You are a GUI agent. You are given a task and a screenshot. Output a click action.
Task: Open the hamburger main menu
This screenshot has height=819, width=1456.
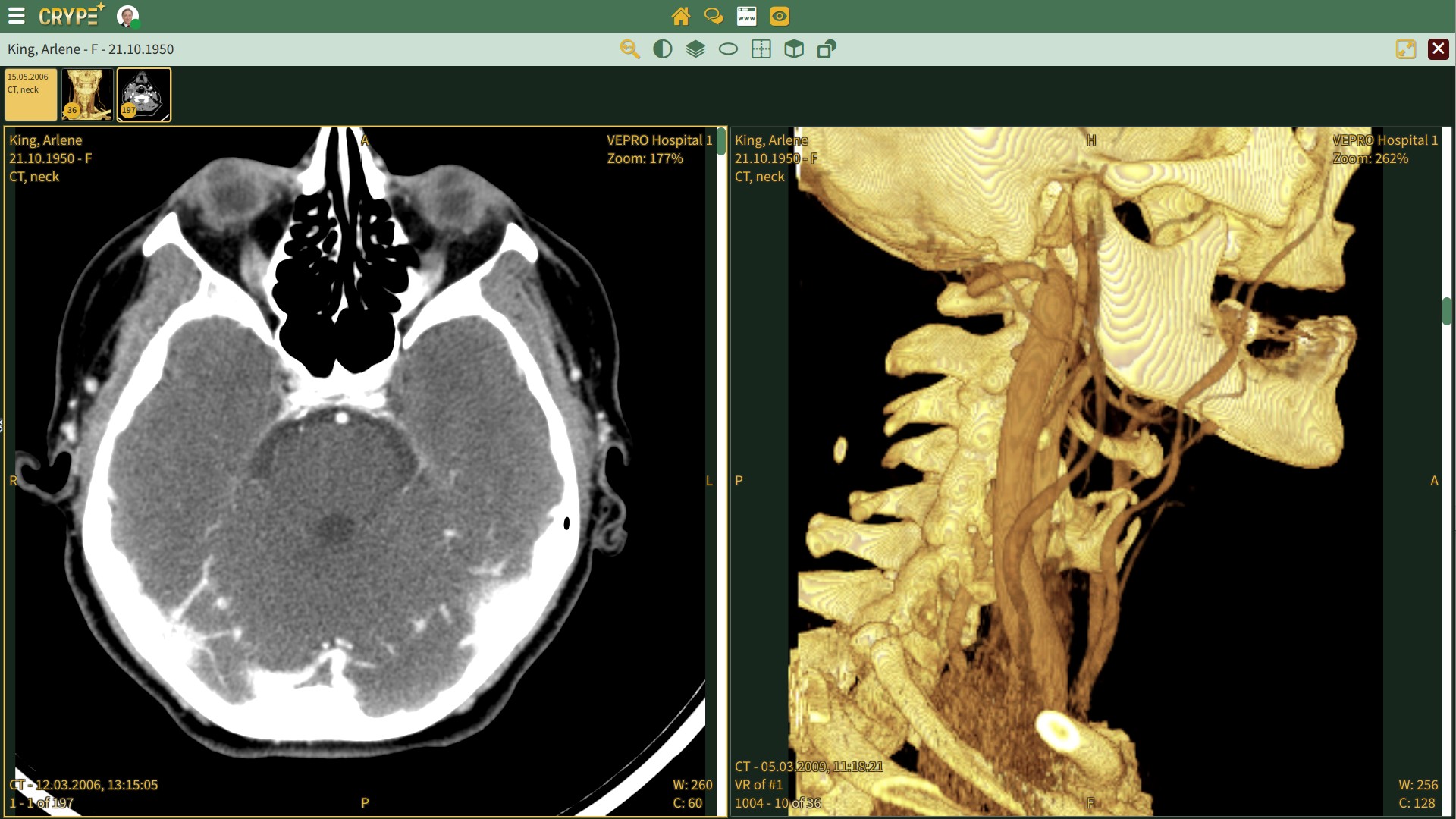coord(16,16)
